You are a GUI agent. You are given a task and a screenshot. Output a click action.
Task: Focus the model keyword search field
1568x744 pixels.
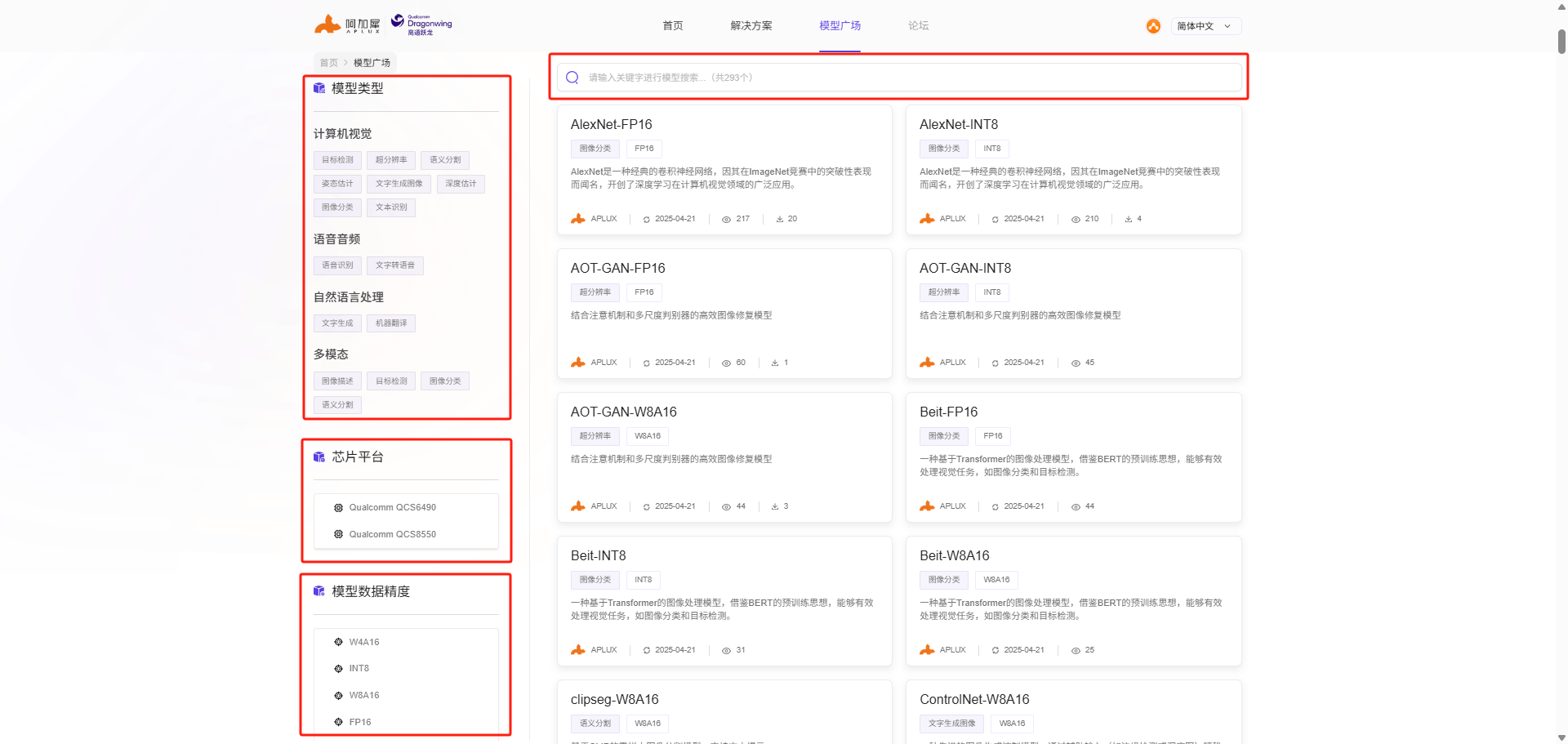(x=898, y=78)
